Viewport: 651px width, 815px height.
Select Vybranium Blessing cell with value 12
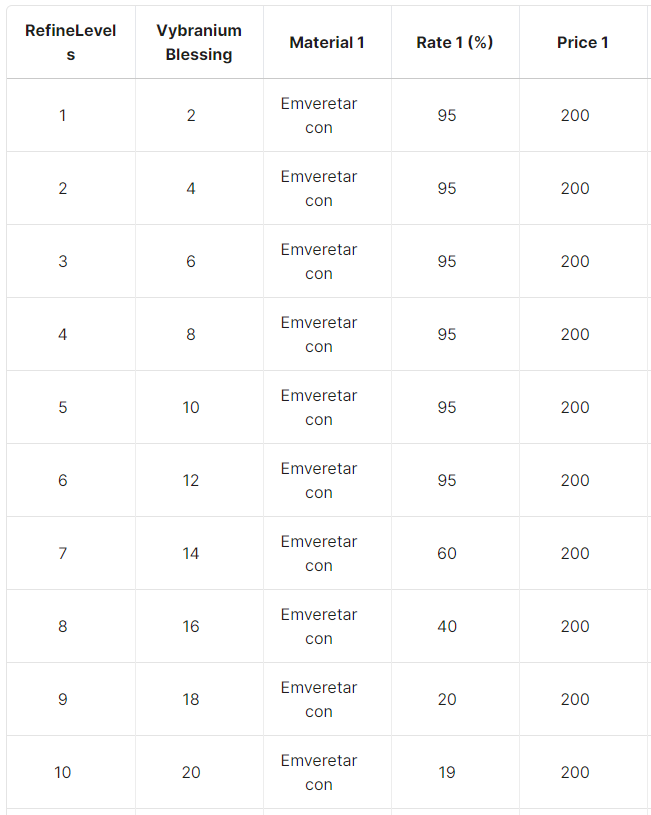[191, 480]
